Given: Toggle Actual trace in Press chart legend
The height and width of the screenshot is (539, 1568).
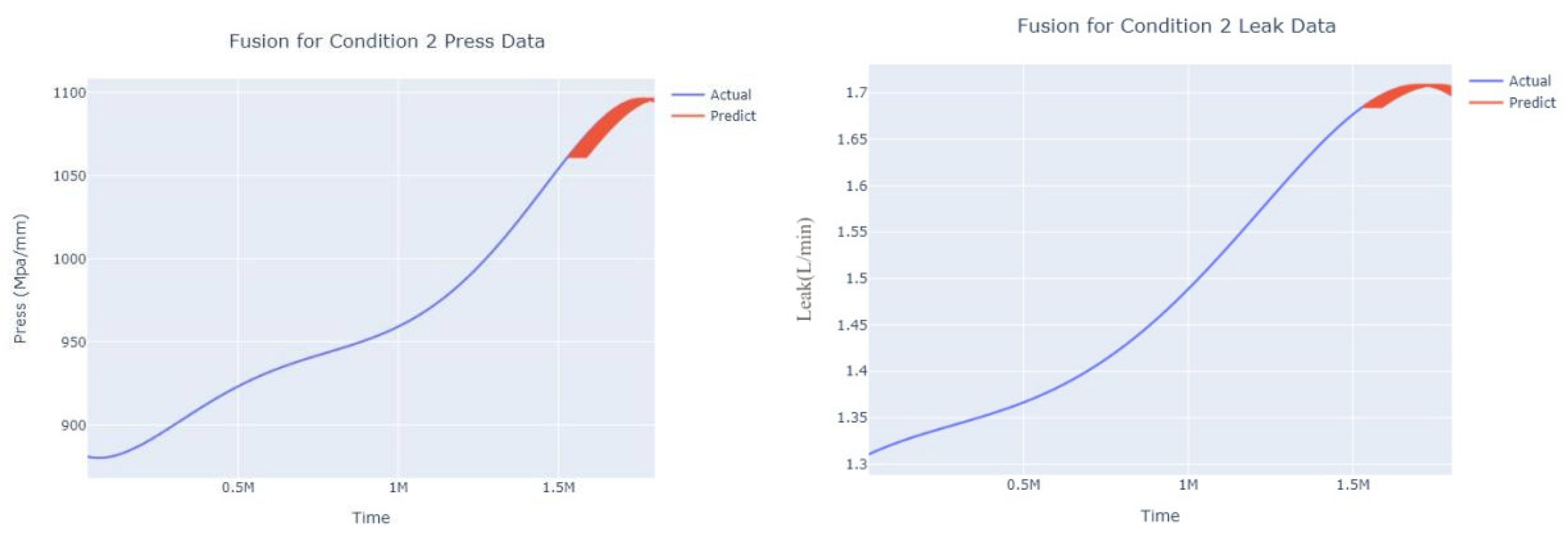Looking at the screenshot, I should 730,95.
